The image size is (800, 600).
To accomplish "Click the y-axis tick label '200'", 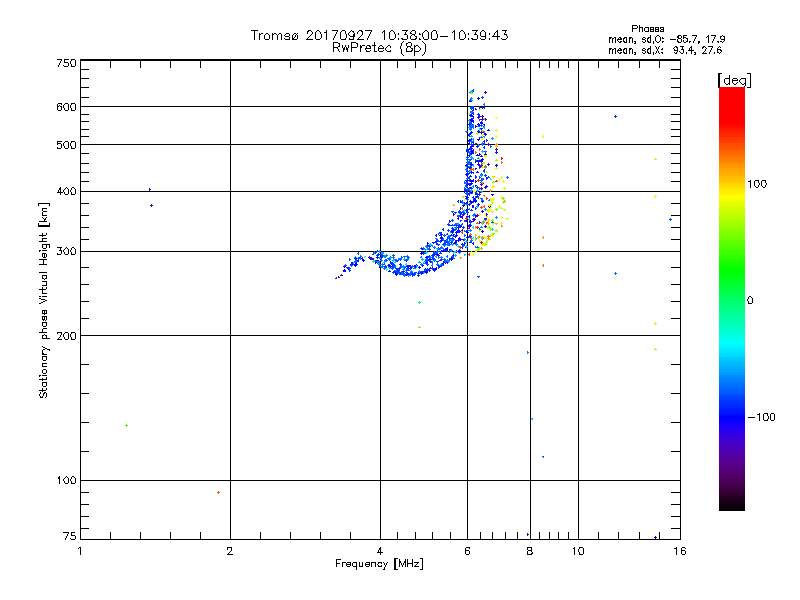I will coord(66,336).
